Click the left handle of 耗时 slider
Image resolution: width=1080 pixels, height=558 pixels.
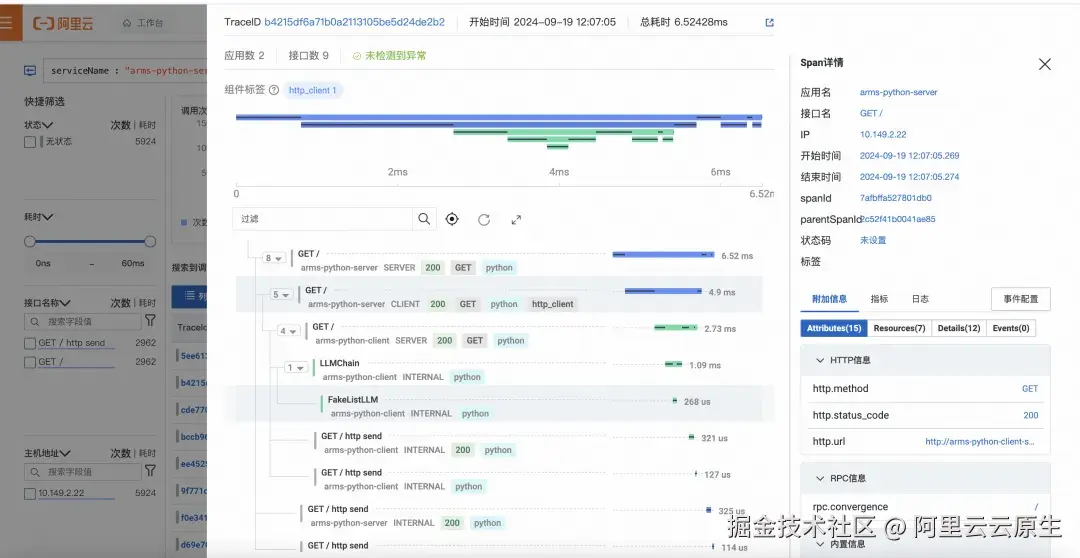click(30, 242)
